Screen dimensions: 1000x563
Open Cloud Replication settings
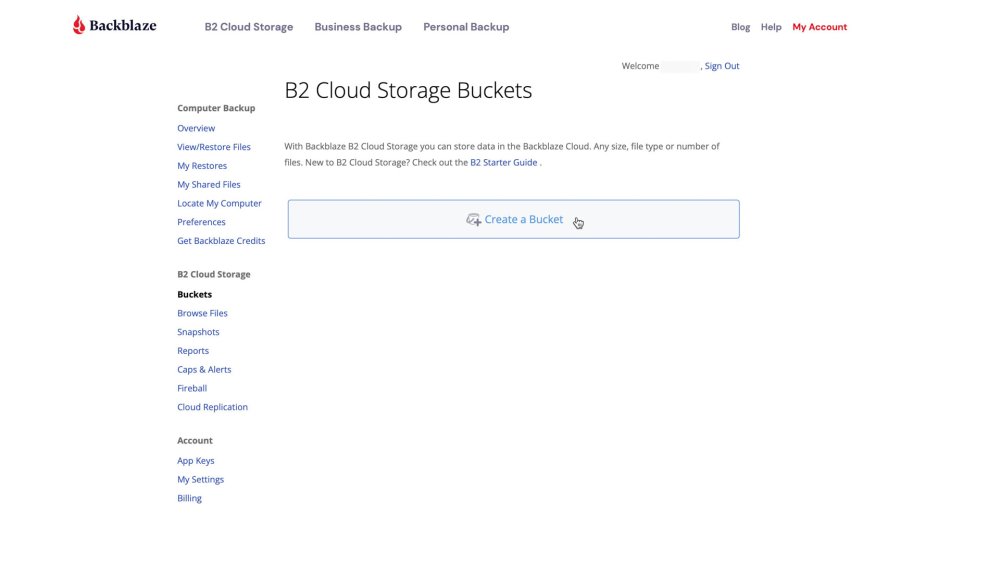tap(212, 407)
